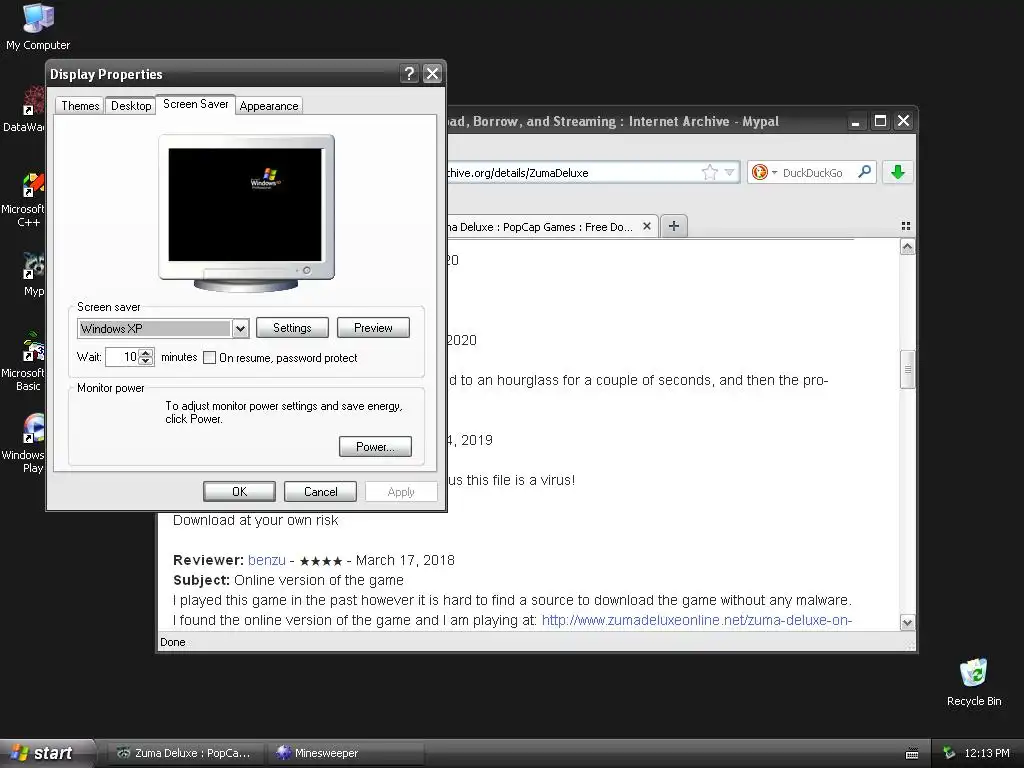Viewport: 1024px width, 768px height.
Task: Open the Windows Media Player desktop shortcut
Action: point(24,444)
